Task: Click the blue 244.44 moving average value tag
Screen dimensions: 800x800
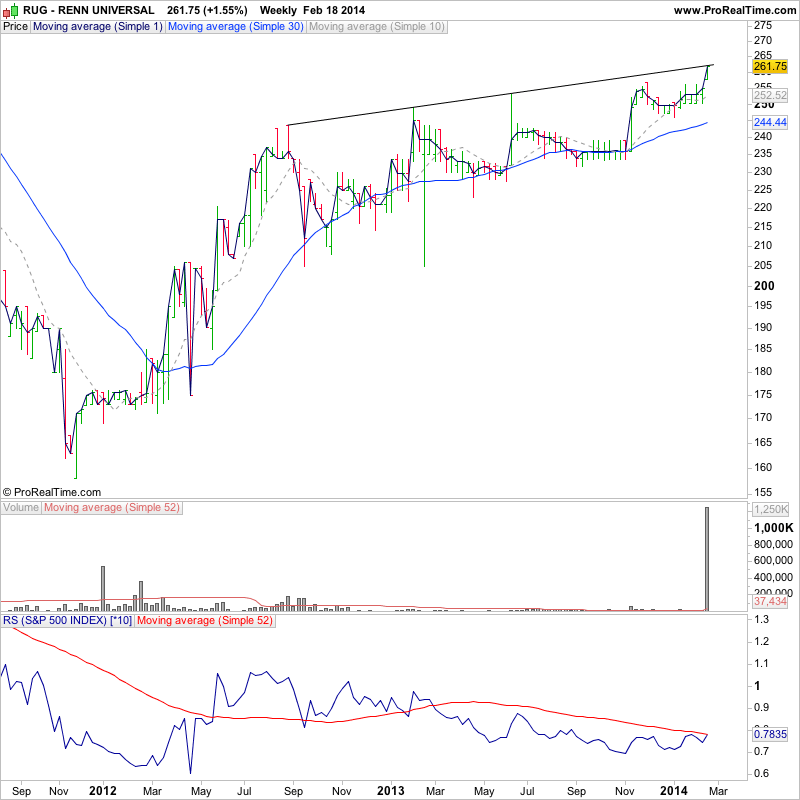Action: 770,122
